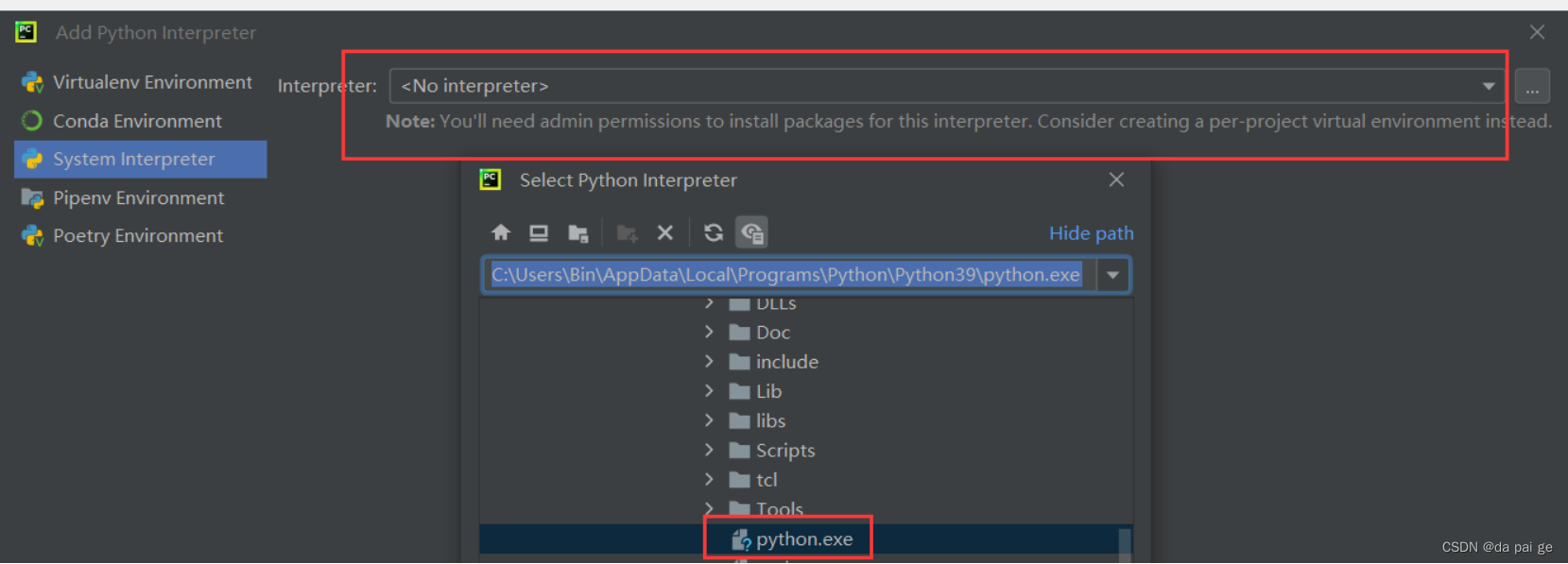
Task: Select the tcl folder
Action: pyautogui.click(x=753, y=480)
